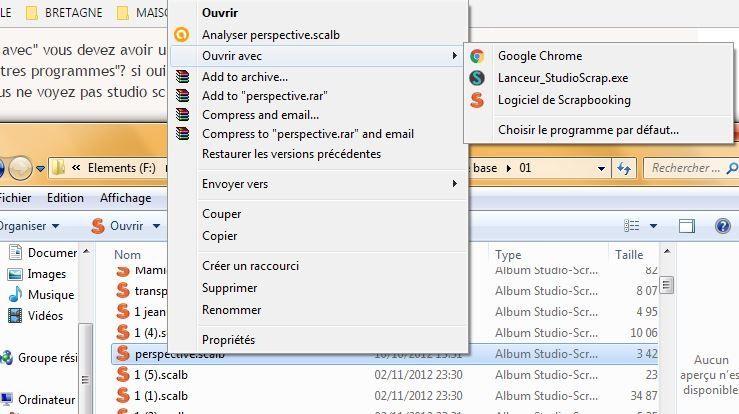Select Renommer from the context menu
This screenshot has height=414, width=739.
click(x=231, y=310)
